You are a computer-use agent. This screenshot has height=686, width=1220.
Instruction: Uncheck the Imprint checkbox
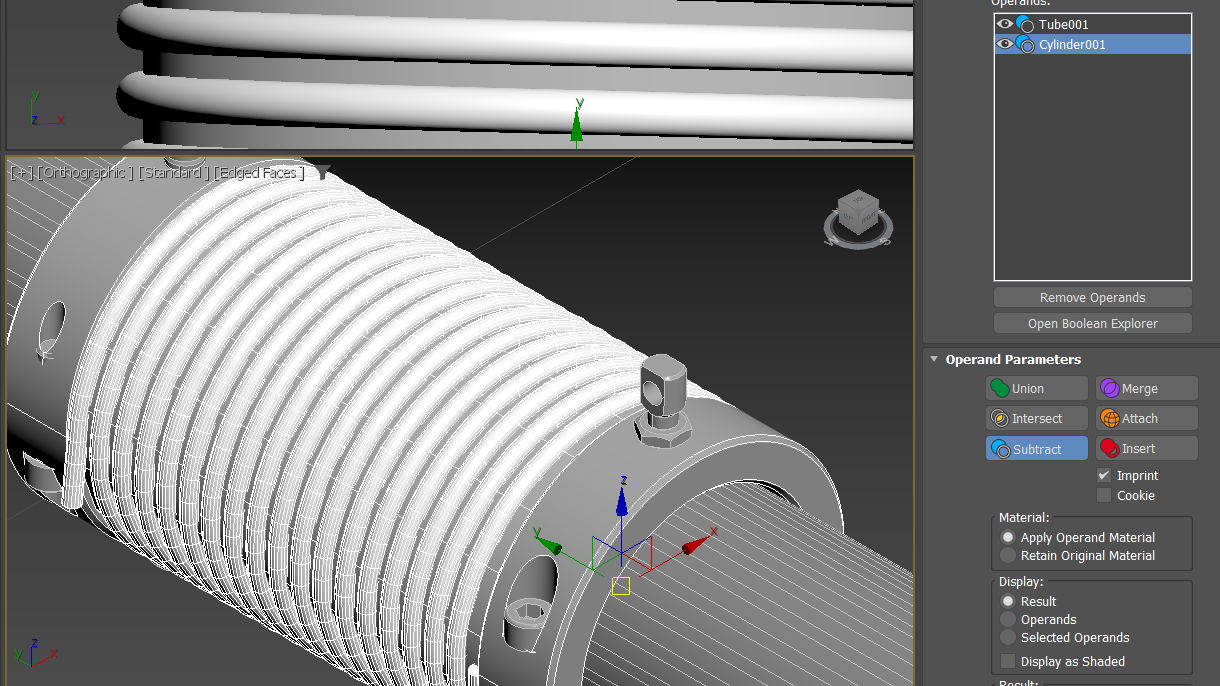tap(1106, 475)
